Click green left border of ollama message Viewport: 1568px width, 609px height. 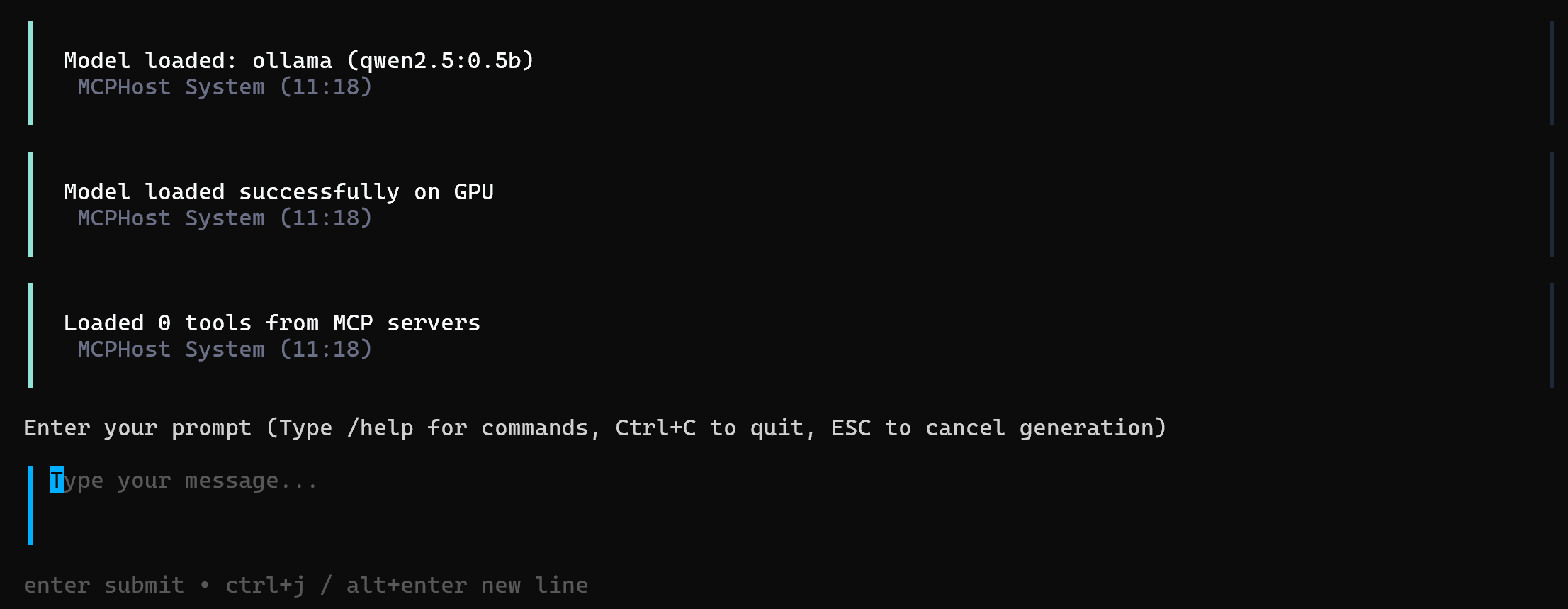point(30,73)
